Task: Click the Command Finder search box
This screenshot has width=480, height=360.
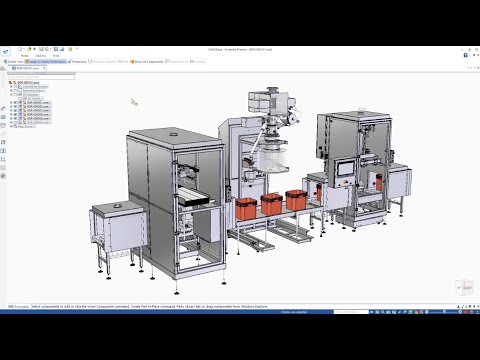Action: 351,312
